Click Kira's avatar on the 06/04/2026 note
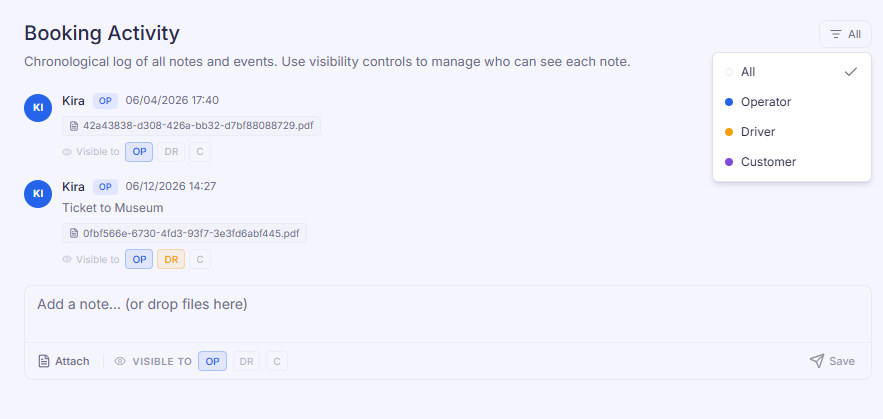Viewport: 883px width, 419px height. [x=38, y=108]
